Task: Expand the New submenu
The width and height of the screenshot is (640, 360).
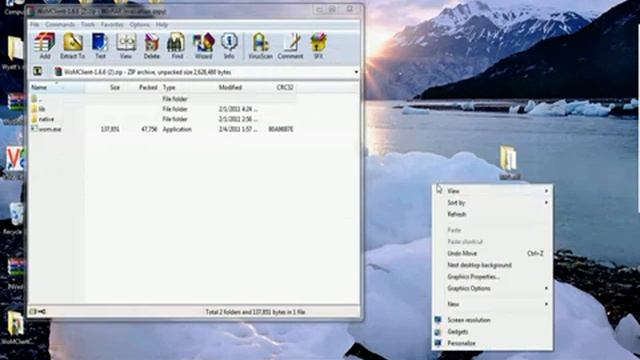Action: [x=492, y=304]
